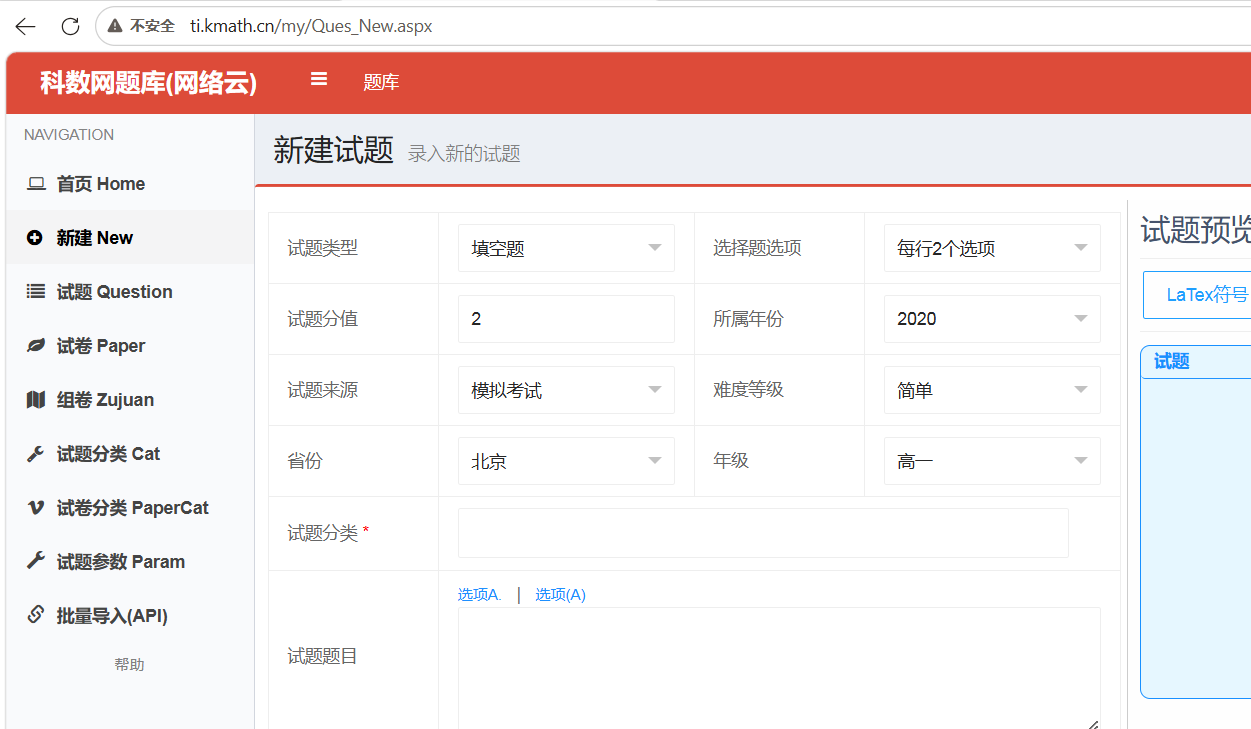Expand the 省份 dropdown showing 北京
Viewport: 1251px width, 729px height.
coord(566,461)
